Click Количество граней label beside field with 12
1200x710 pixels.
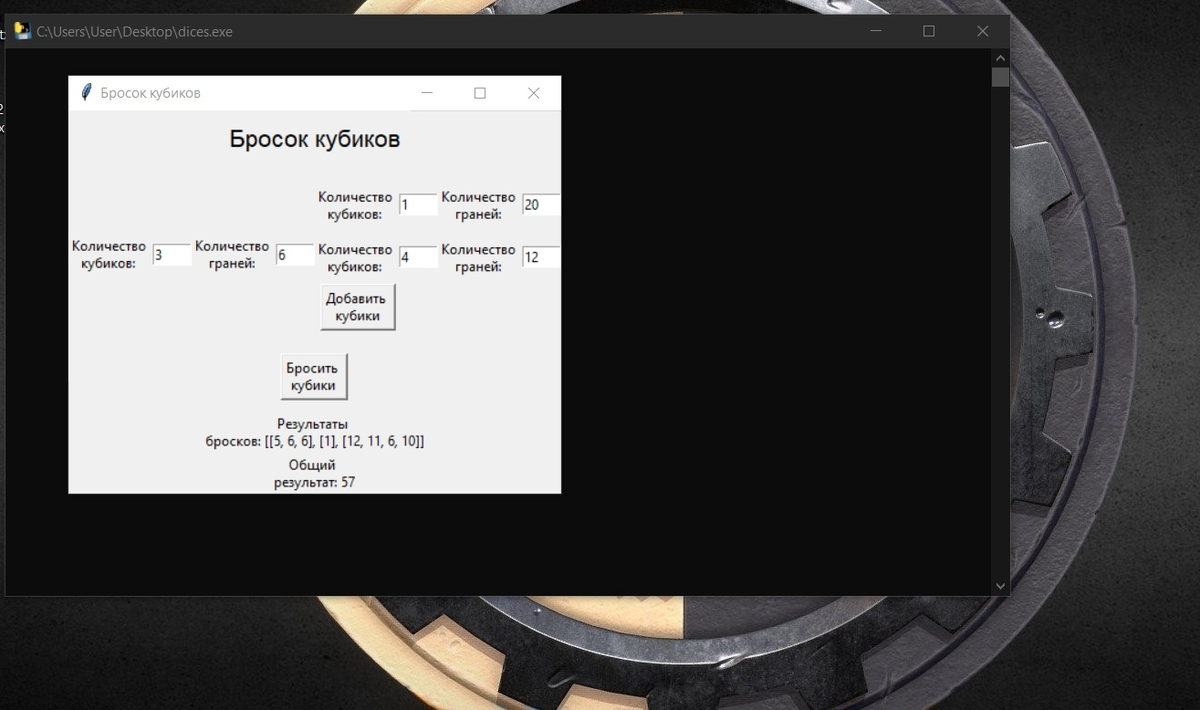[x=478, y=257]
